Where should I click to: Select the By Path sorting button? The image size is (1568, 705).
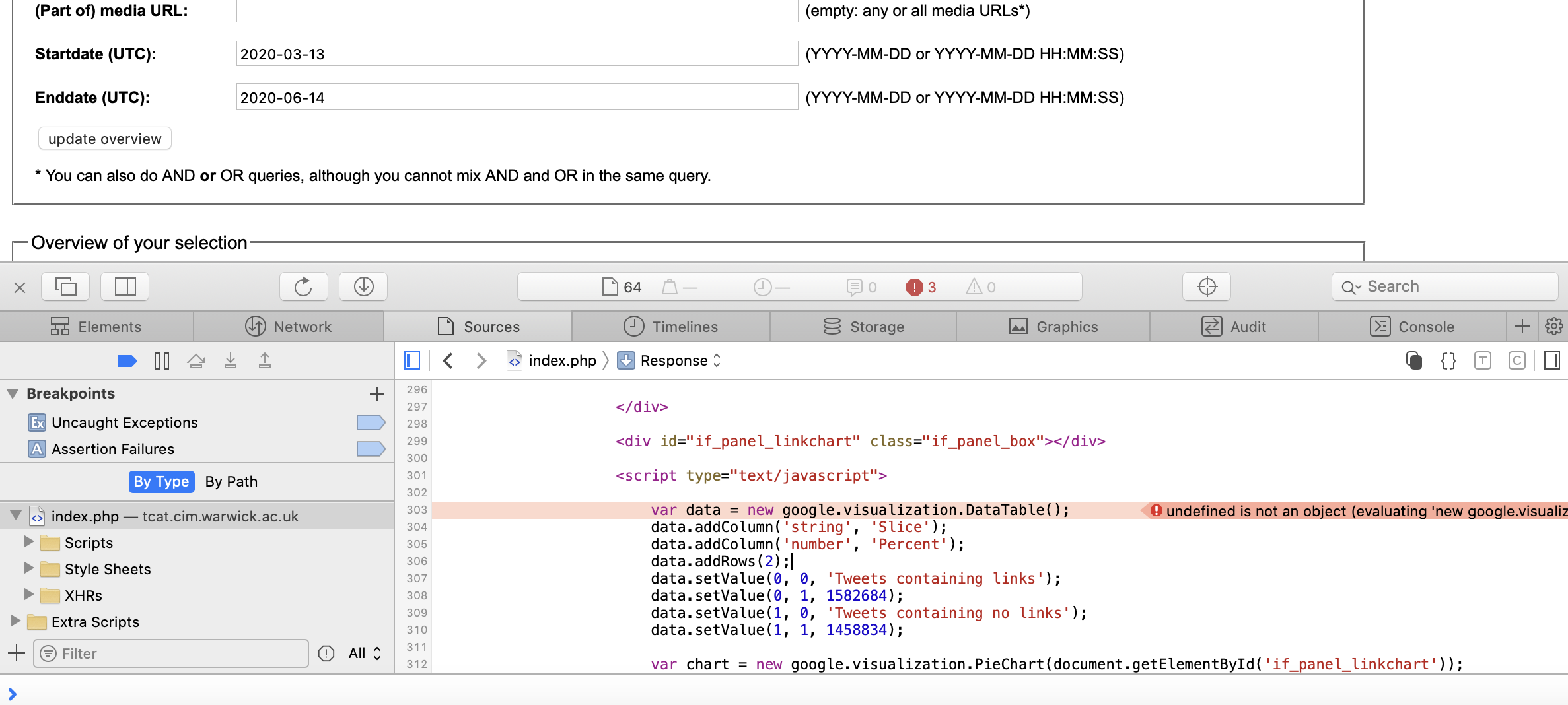pos(231,481)
